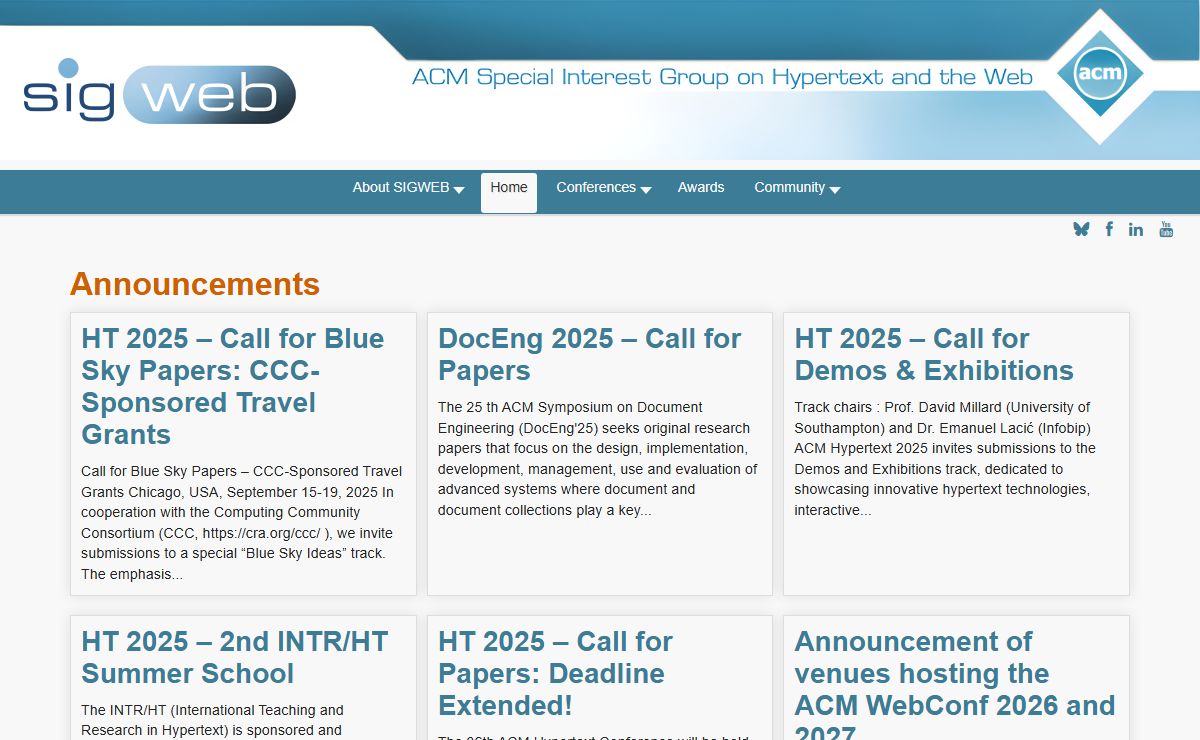Open HT 2025 Call for Blue Sky Papers
Viewport: 1200px width, 740px height.
tap(233, 386)
